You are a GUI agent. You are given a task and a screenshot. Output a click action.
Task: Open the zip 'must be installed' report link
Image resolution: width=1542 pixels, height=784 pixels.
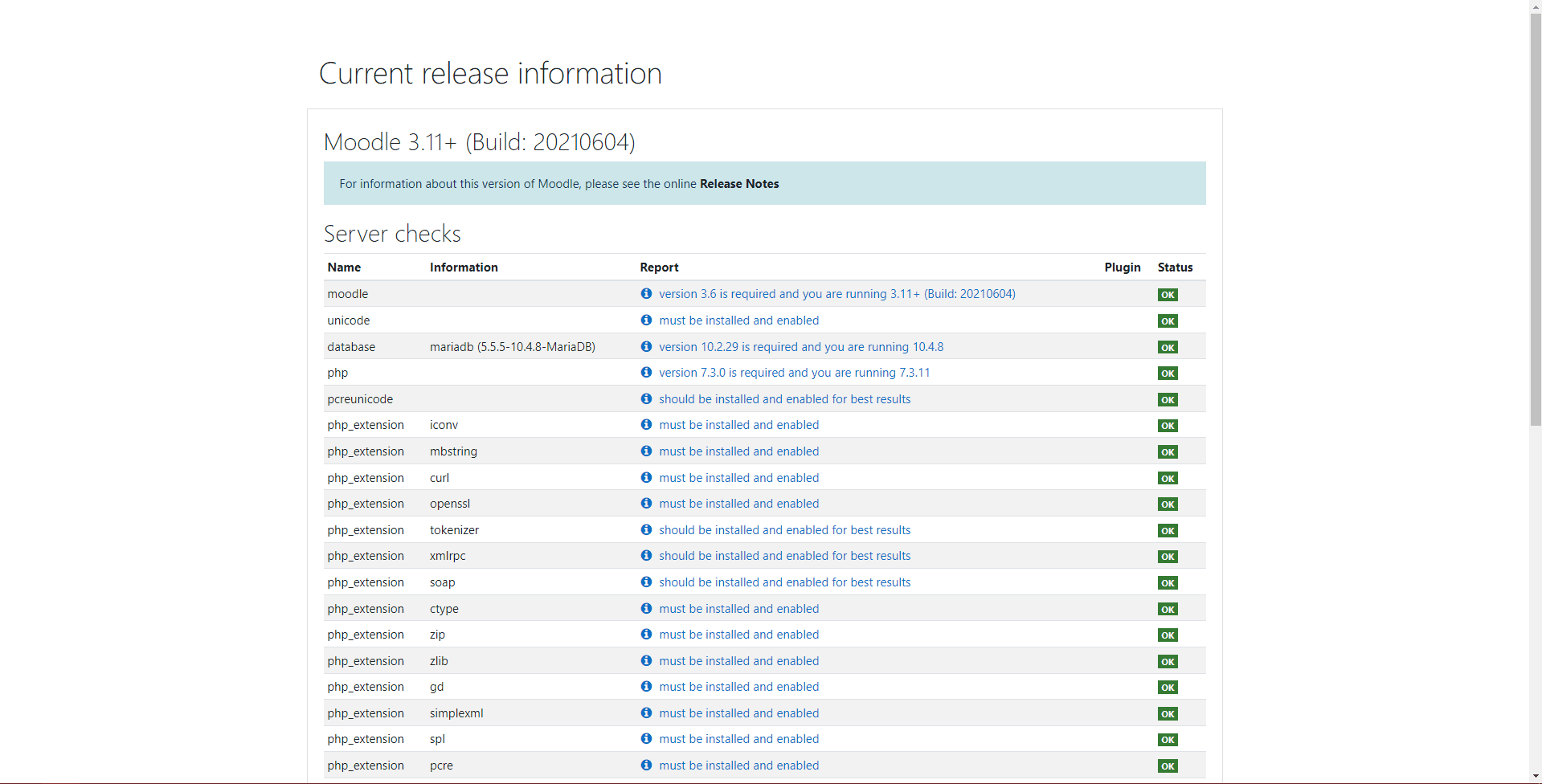click(739, 635)
